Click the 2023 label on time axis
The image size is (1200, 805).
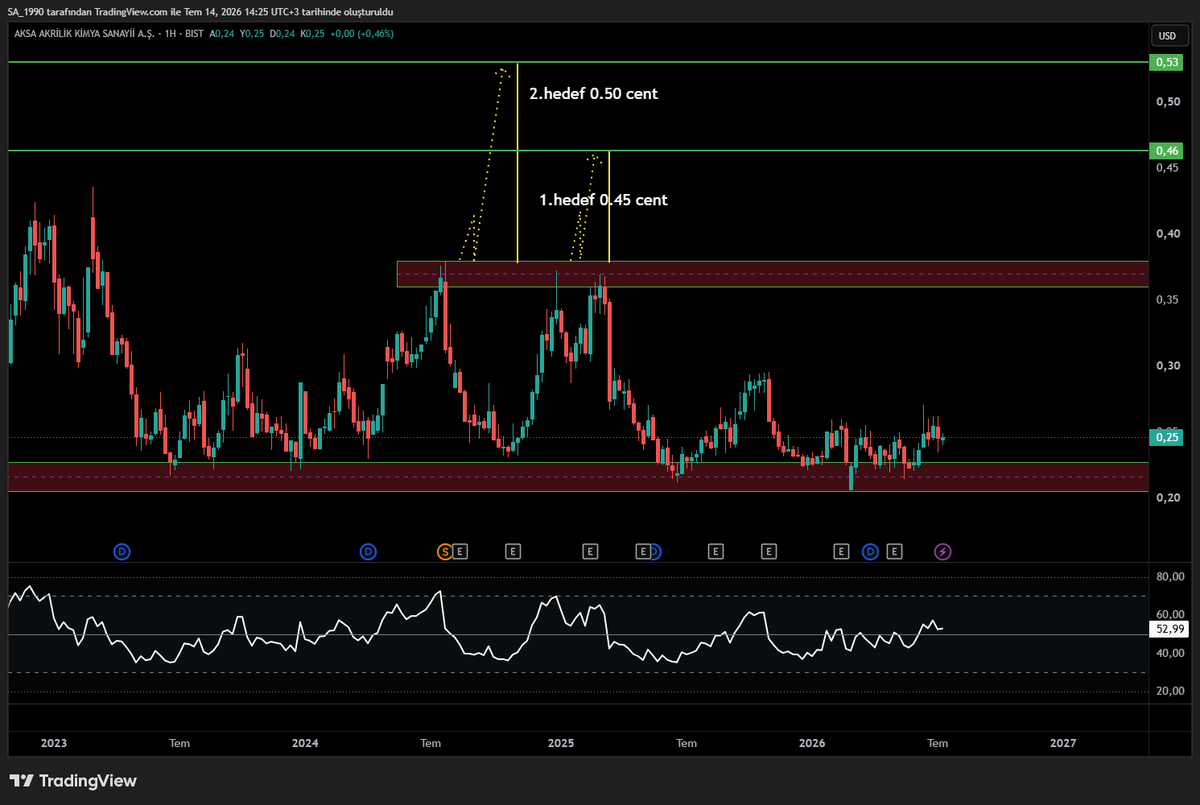[x=53, y=743]
